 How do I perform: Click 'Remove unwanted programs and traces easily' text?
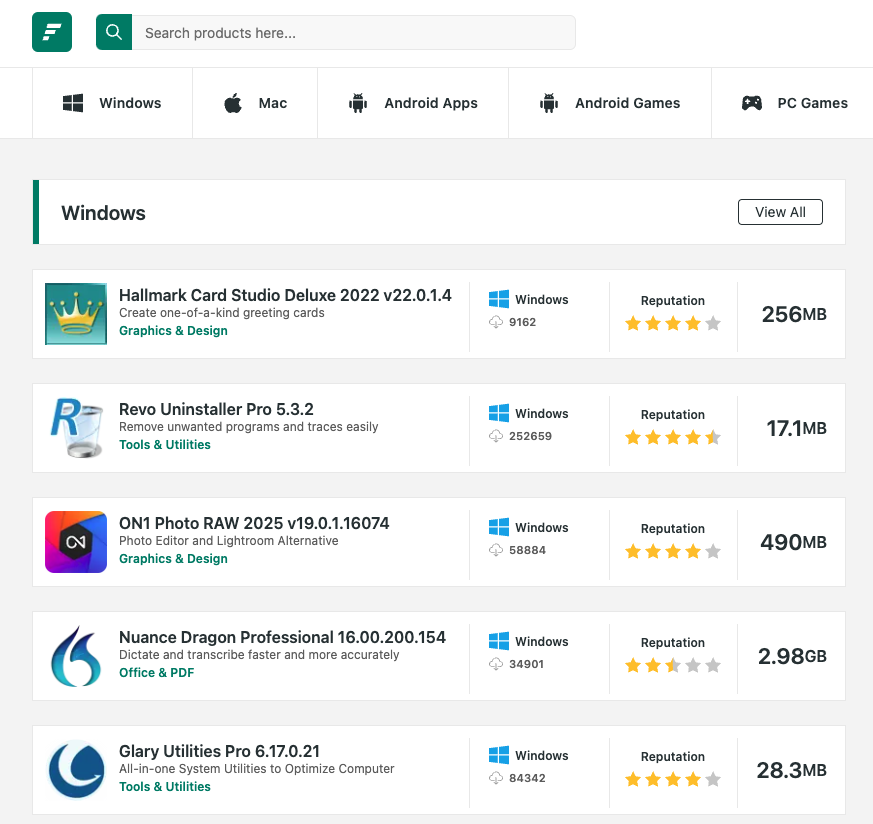248,427
